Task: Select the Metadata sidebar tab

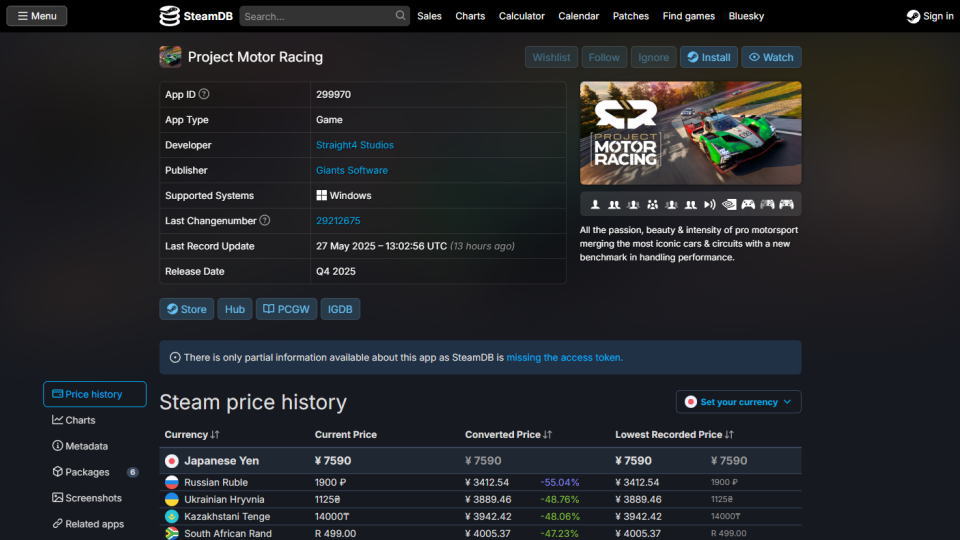Action: point(95,446)
